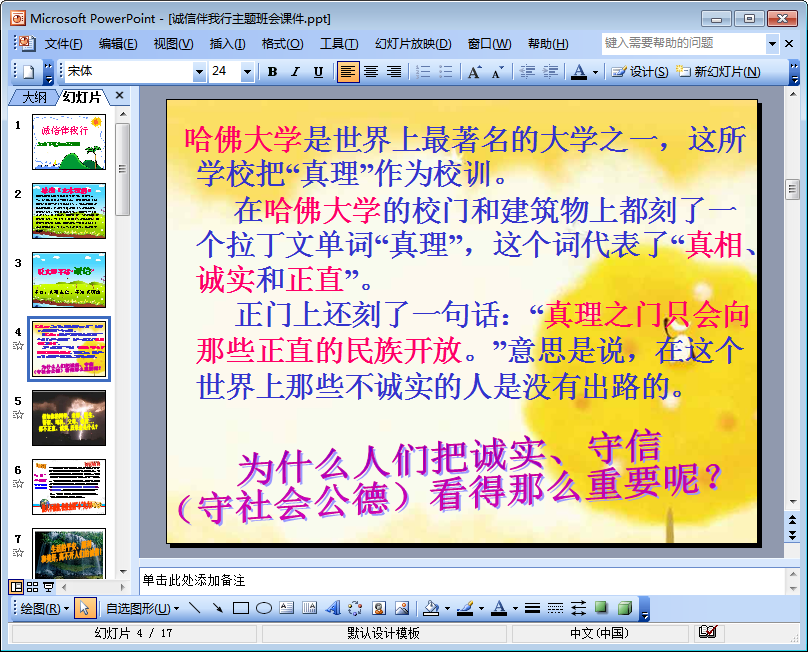Open 自选图形(U) AutoShapes menu
Image resolution: width=808 pixels, height=652 pixels.
143,609
